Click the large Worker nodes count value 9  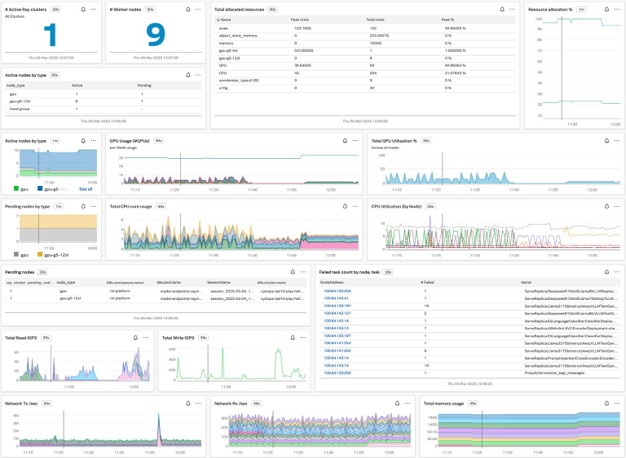[153, 37]
